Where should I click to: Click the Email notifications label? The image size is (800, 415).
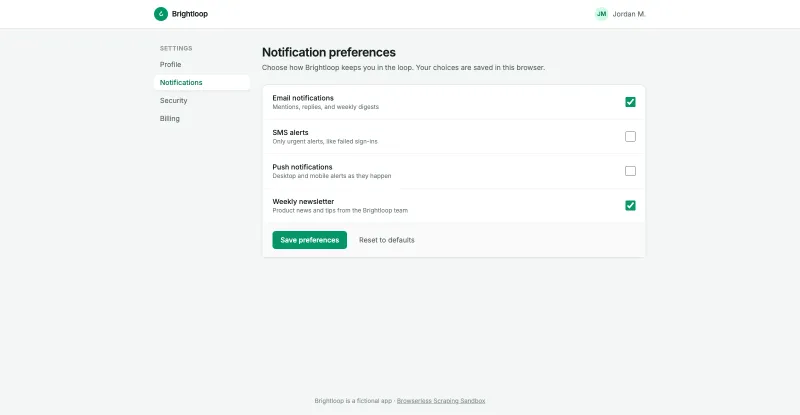[303, 98]
